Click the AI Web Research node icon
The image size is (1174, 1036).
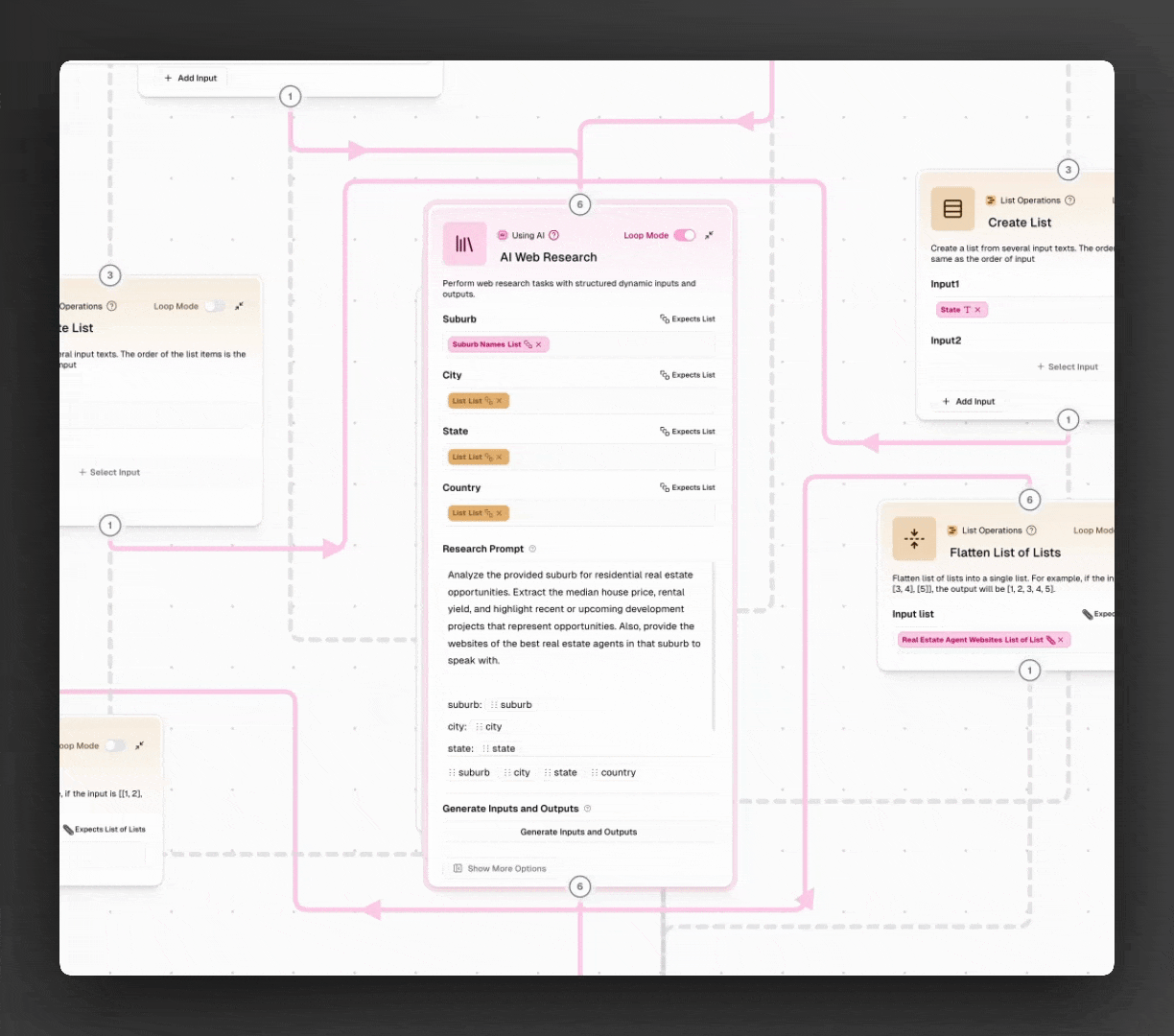[x=464, y=244]
